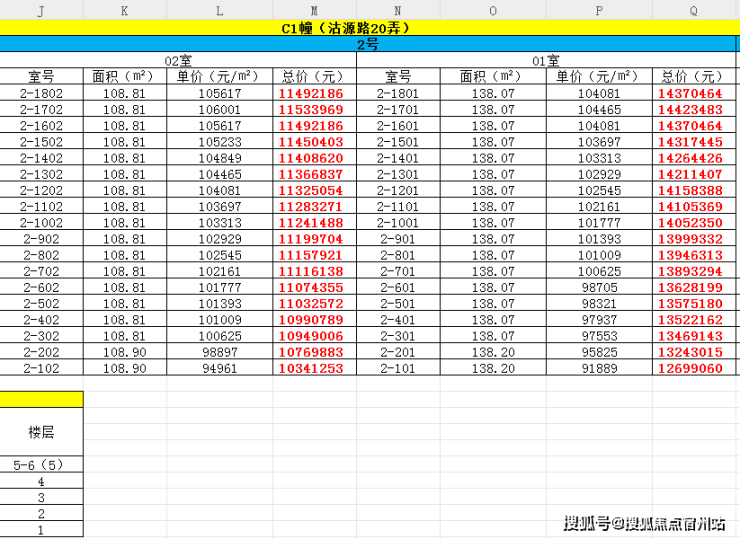Viewport: 740px width, 539px height.
Task: Click the 楼层 header cell
Action: pos(42,431)
